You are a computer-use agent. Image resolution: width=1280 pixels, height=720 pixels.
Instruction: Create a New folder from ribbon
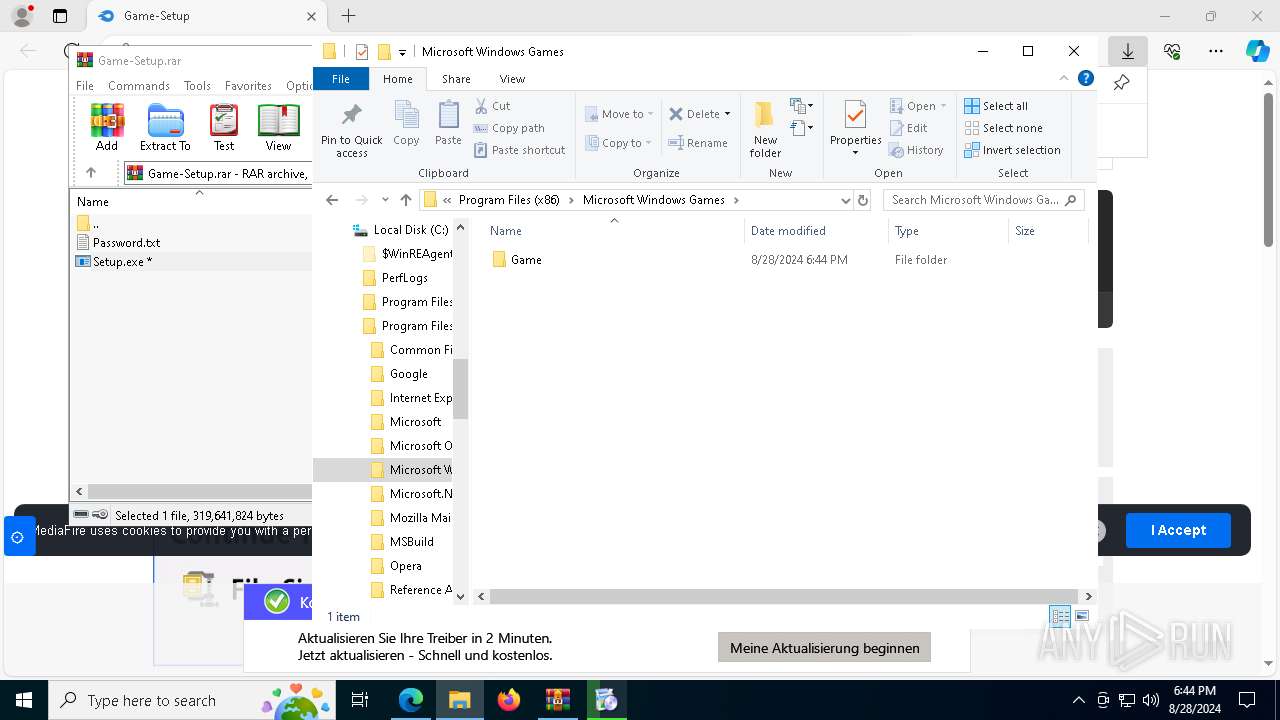click(765, 130)
